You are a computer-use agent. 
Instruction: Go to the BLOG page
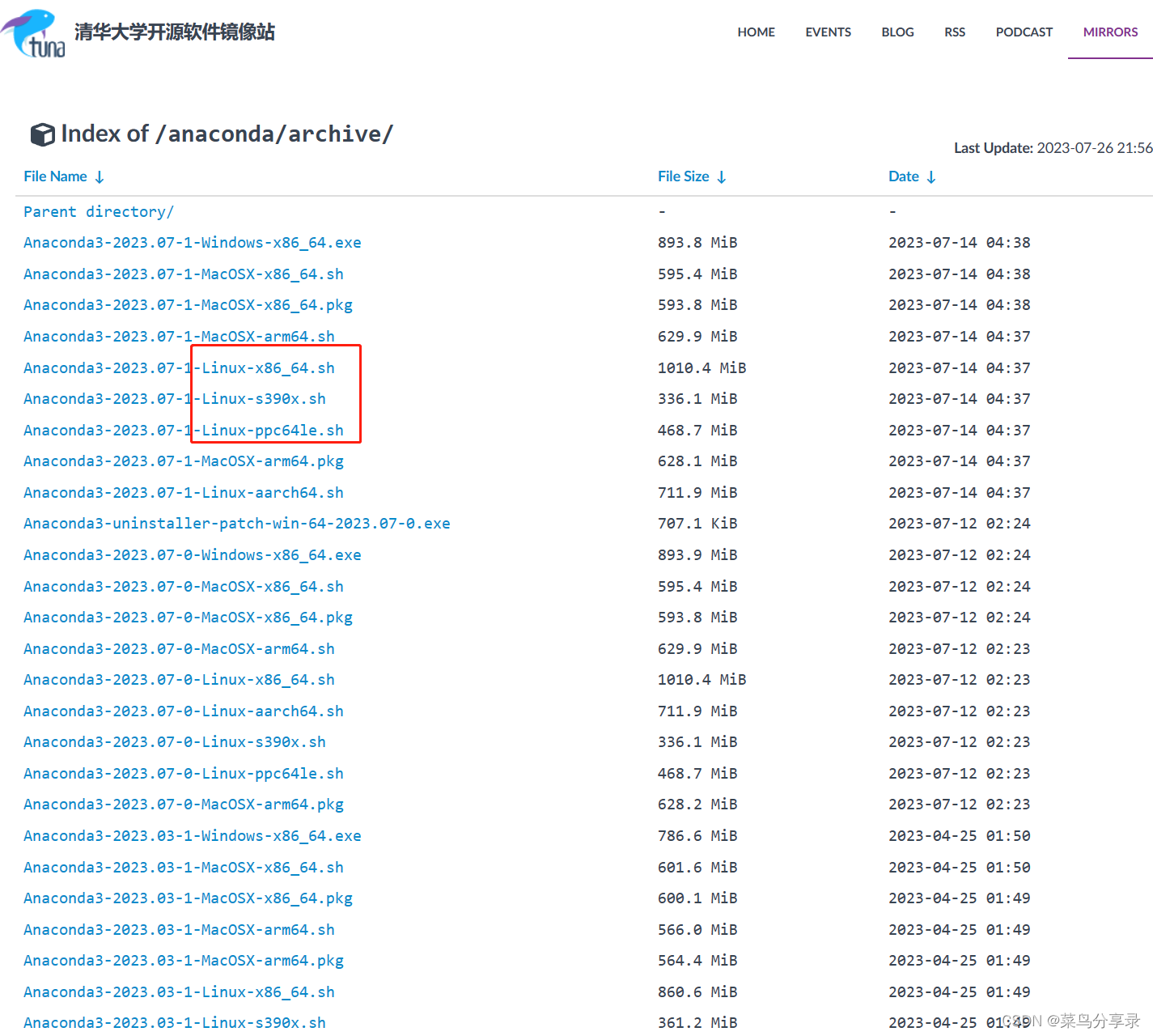tap(897, 32)
